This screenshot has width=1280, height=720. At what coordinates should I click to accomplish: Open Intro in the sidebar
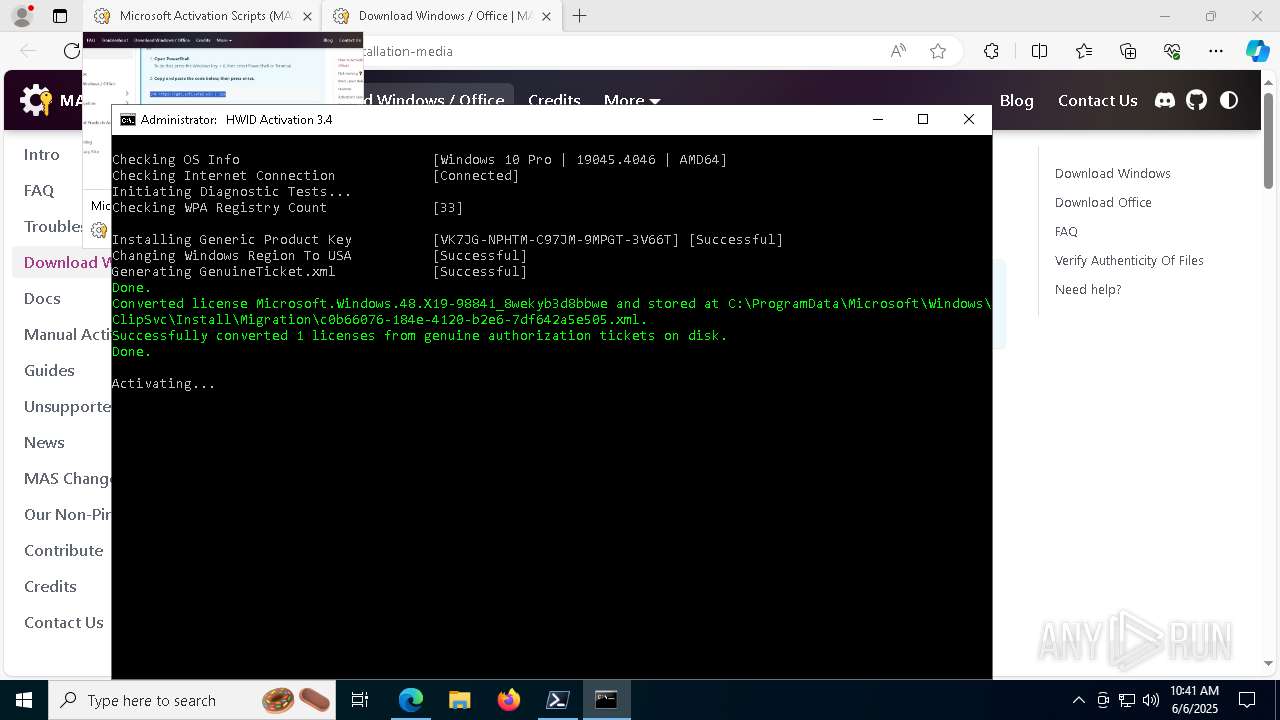(42, 154)
